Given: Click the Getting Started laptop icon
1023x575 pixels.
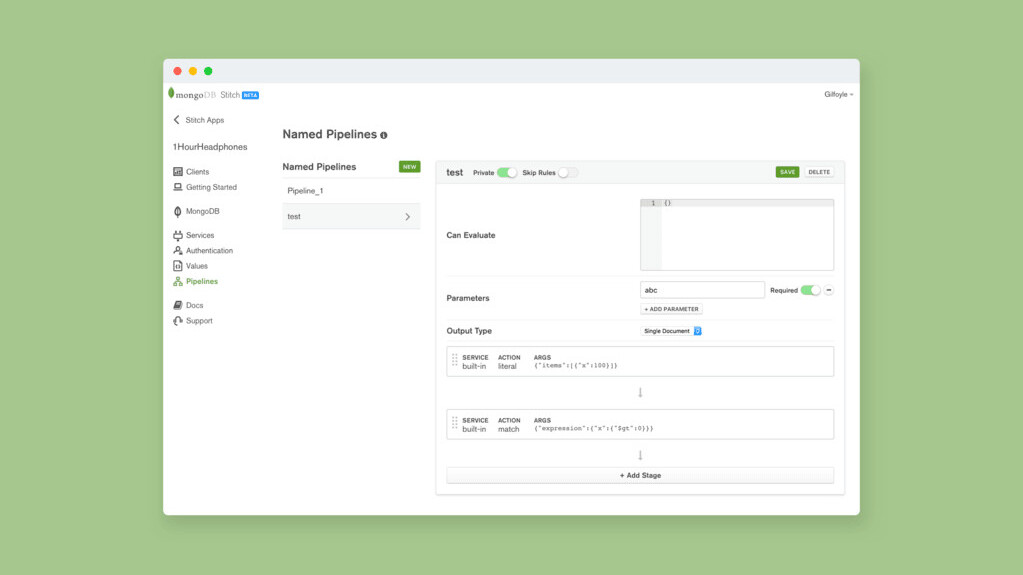Looking at the screenshot, I should click(x=178, y=187).
